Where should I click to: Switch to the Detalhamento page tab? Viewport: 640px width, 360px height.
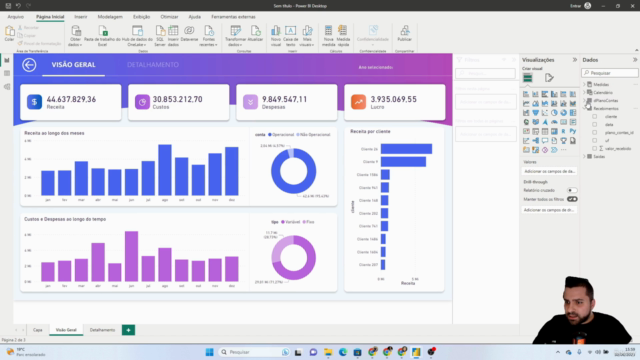click(x=102, y=330)
